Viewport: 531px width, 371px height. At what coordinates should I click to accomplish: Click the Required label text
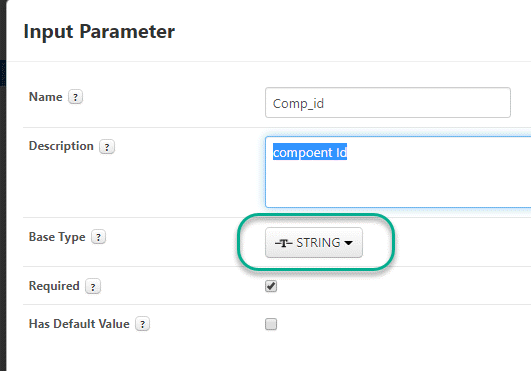click(54, 286)
